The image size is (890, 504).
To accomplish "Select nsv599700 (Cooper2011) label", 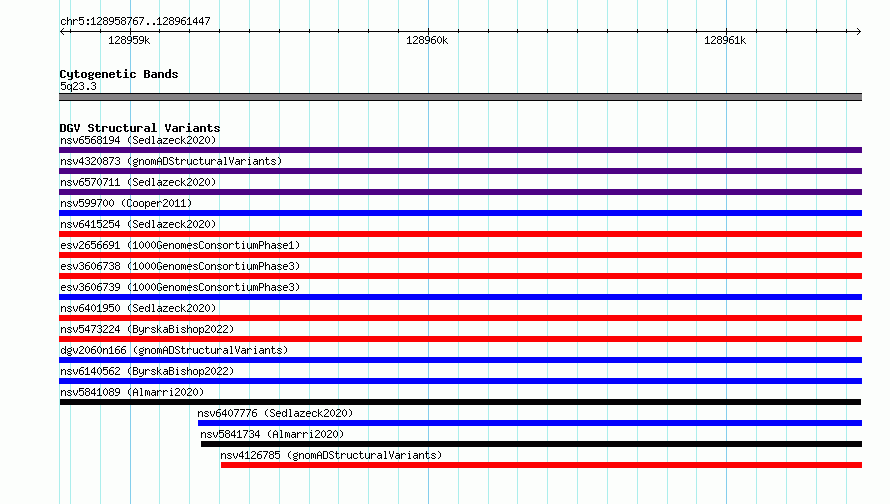I will click(126, 203).
